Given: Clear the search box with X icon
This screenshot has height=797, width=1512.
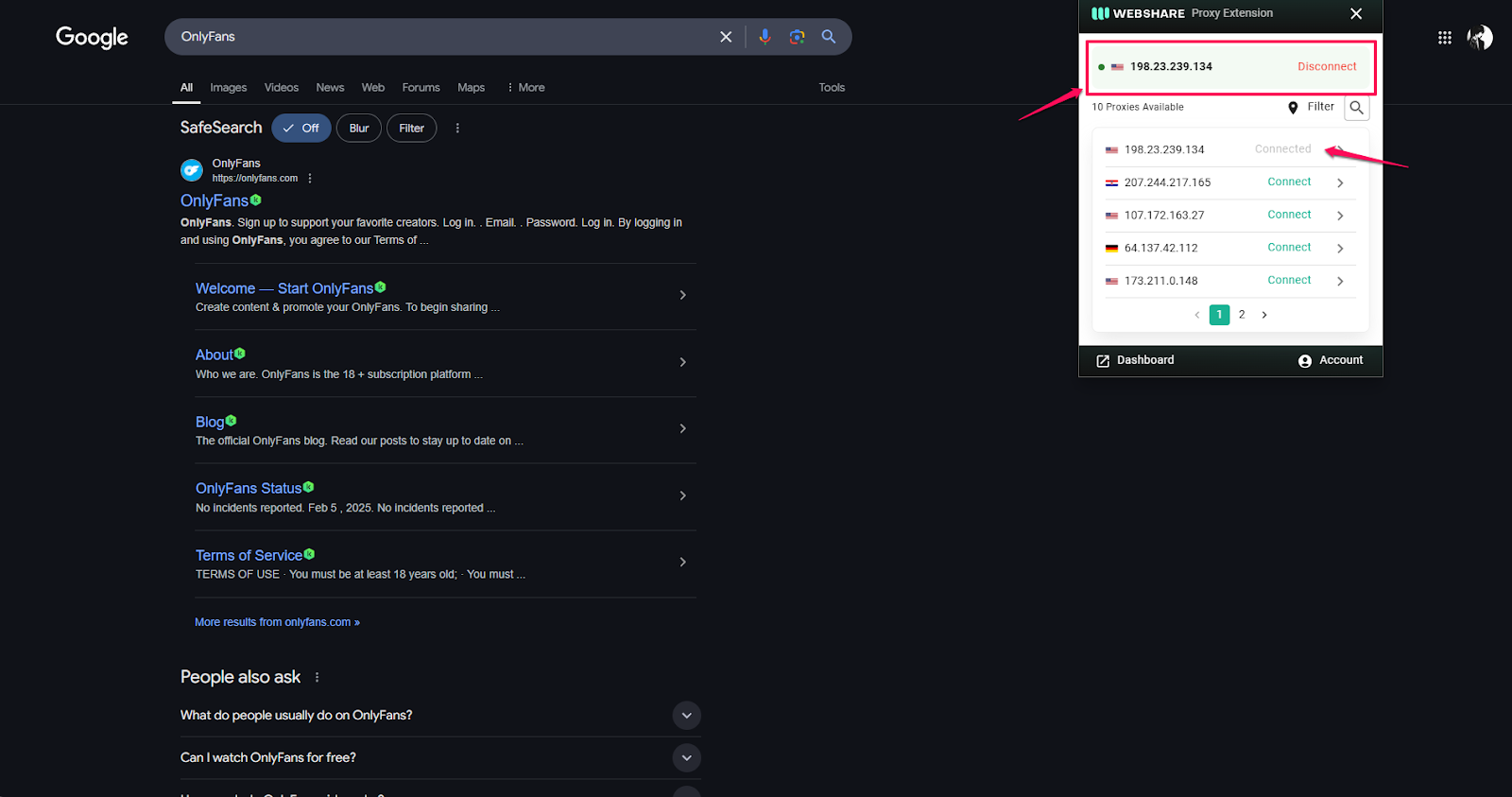Looking at the screenshot, I should click(726, 37).
